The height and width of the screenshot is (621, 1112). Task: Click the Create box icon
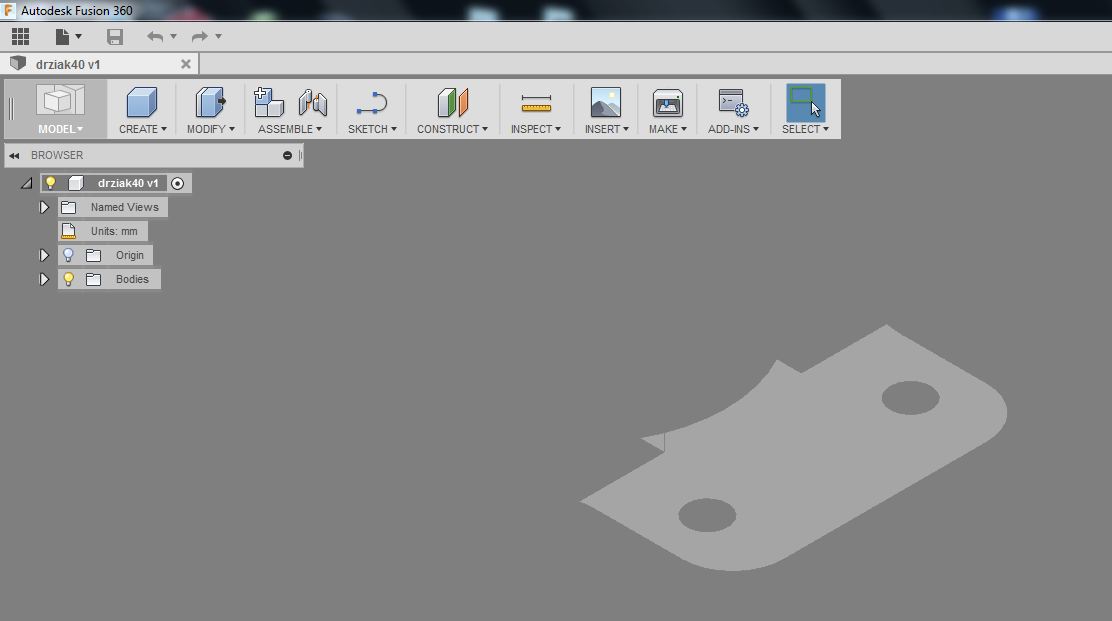pyautogui.click(x=142, y=103)
